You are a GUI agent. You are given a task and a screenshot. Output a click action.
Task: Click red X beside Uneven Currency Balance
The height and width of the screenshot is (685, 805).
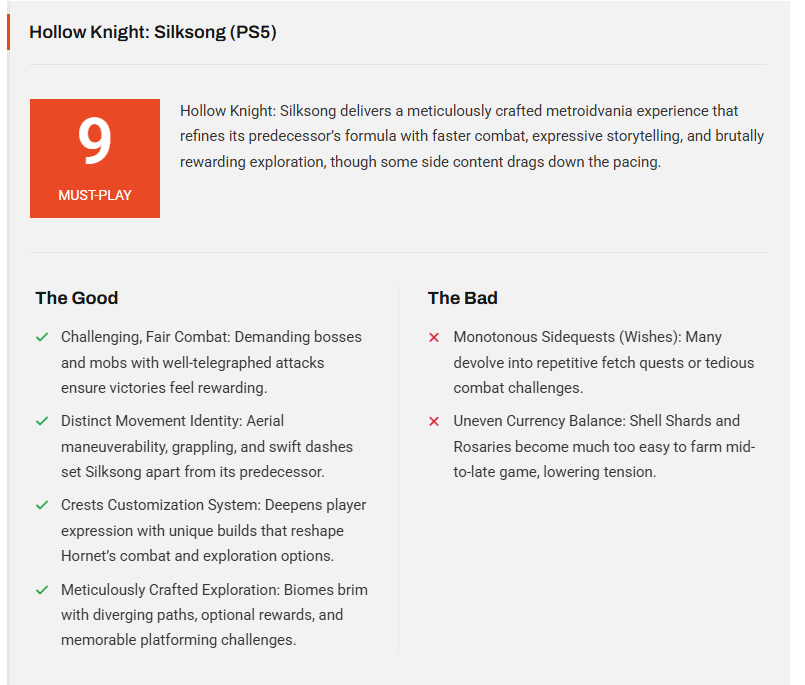click(x=434, y=421)
